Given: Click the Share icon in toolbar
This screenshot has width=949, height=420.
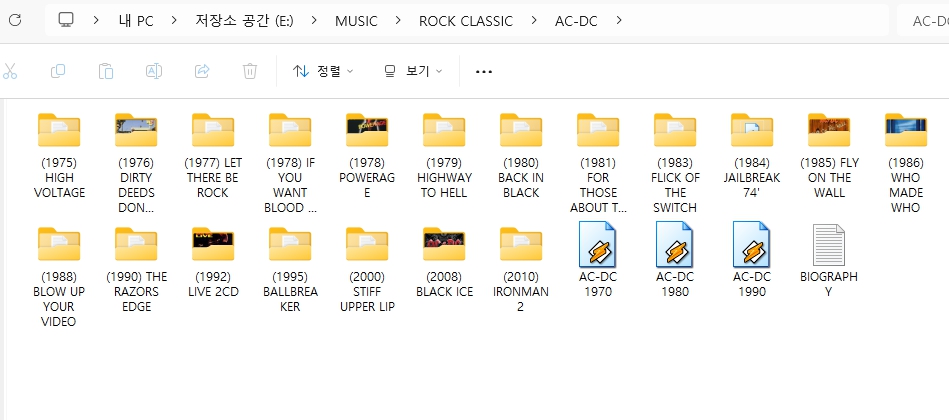Looking at the screenshot, I should click(x=202, y=71).
